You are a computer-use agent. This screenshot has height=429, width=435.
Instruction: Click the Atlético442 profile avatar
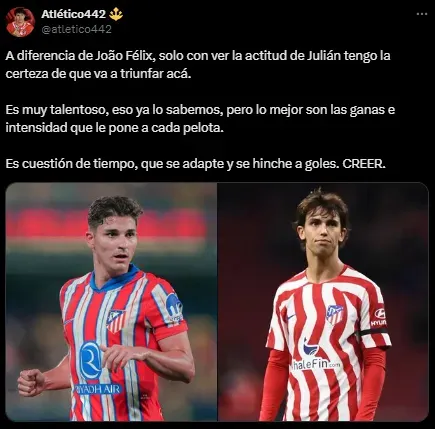pyautogui.click(x=20, y=22)
